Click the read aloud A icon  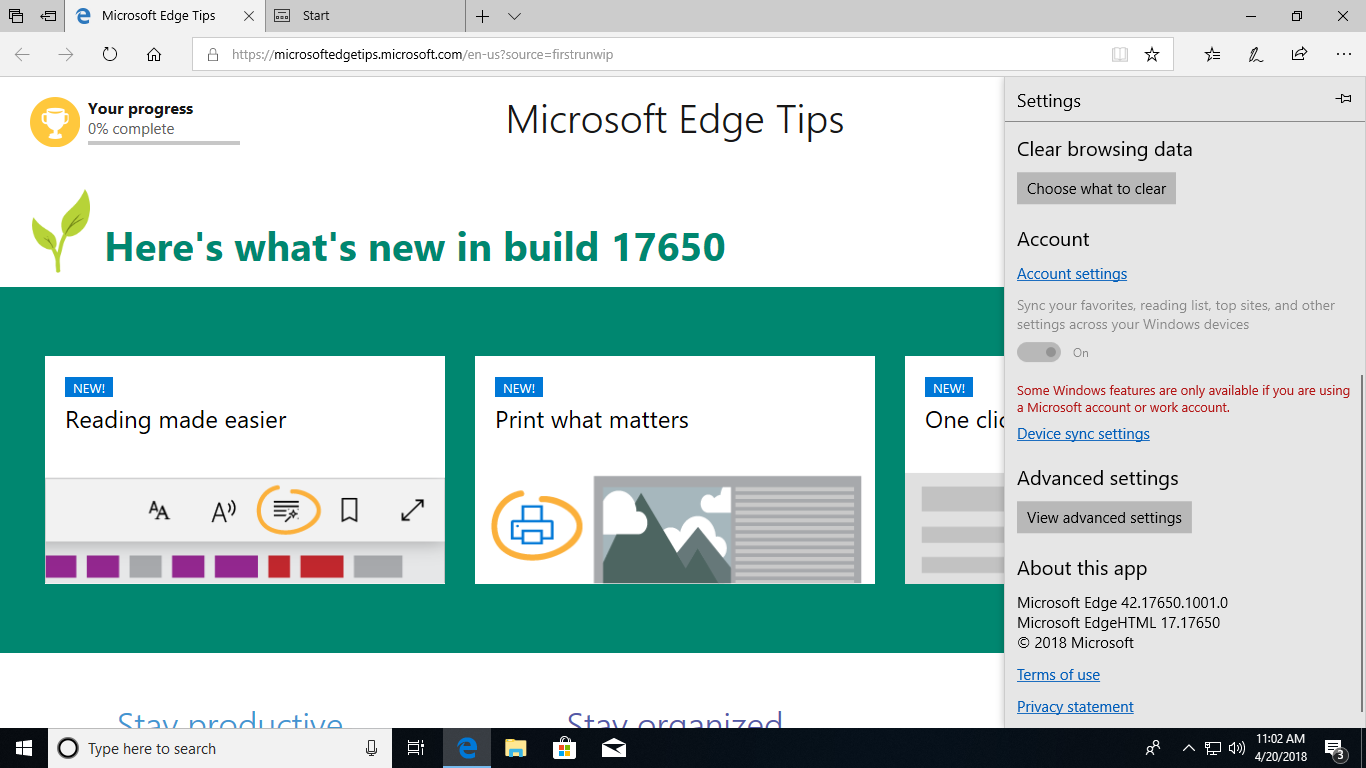point(223,511)
